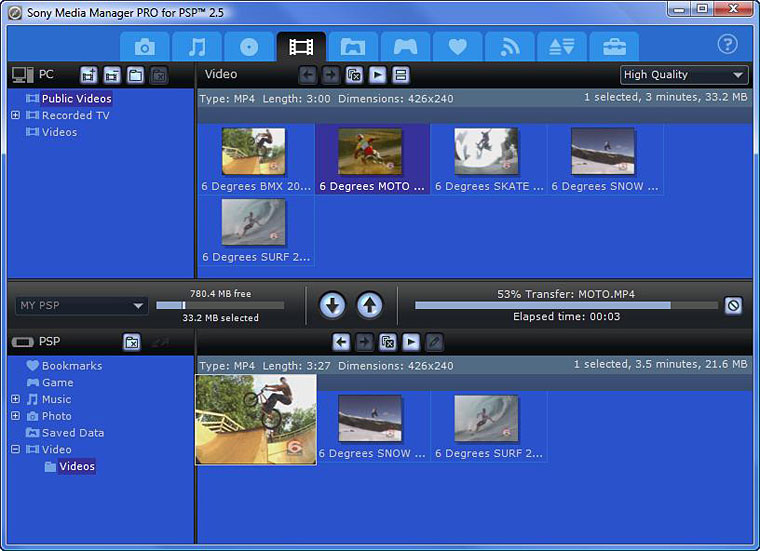Select Saved Data in the PSP tree
The height and width of the screenshot is (551, 760).
[x=73, y=433]
